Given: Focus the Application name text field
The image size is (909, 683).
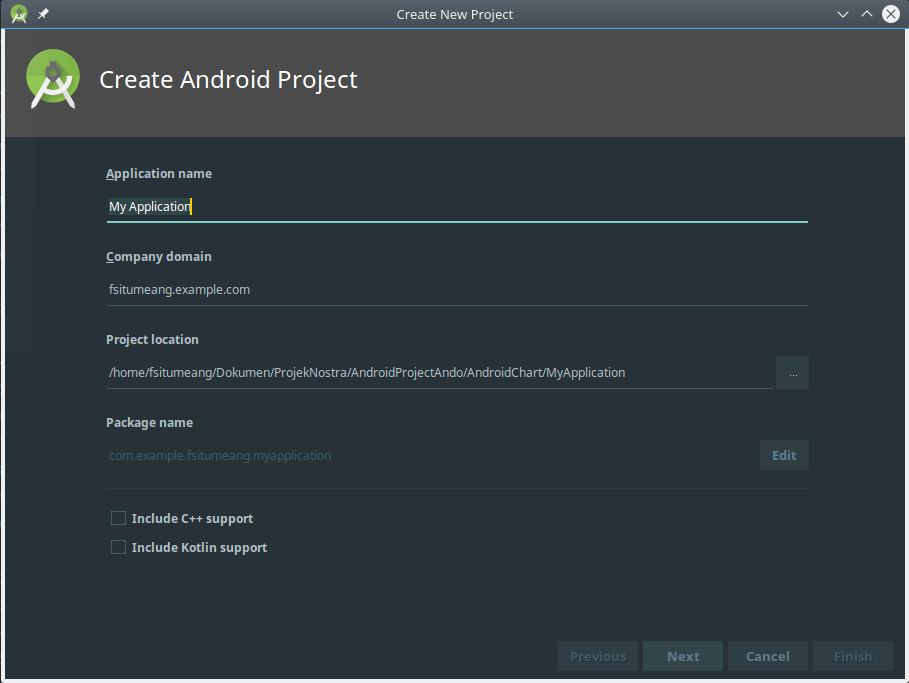Looking at the screenshot, I should [456, 207].
